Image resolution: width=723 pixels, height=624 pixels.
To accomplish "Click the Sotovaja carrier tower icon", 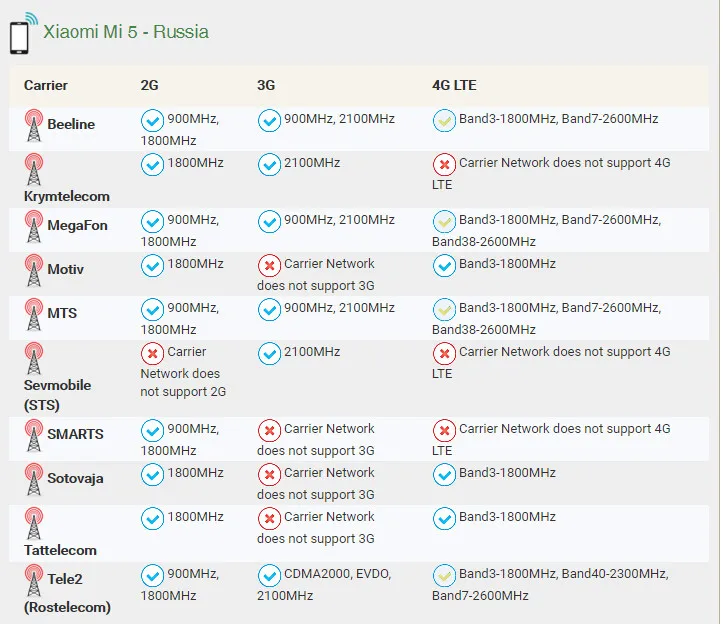I will click(34, 480).
